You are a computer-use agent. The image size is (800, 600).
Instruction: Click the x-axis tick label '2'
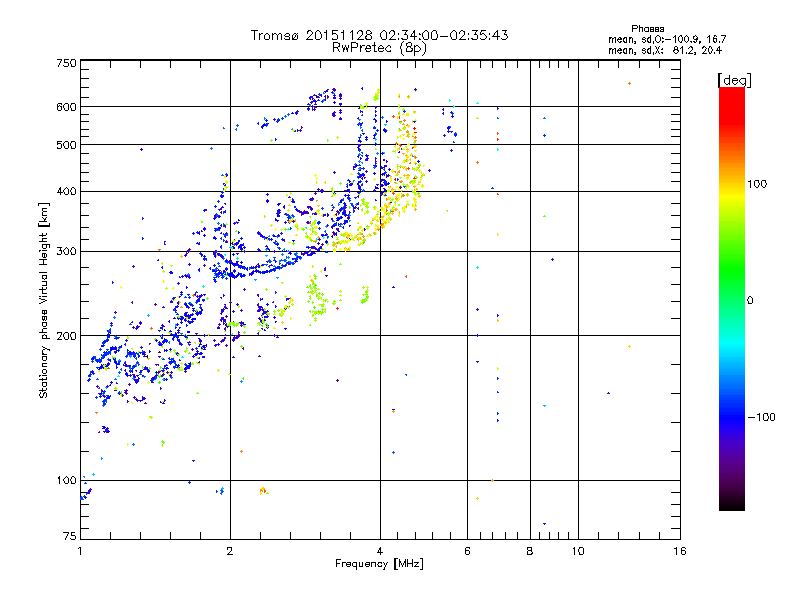pyautogui.click(x=230, y=551)
